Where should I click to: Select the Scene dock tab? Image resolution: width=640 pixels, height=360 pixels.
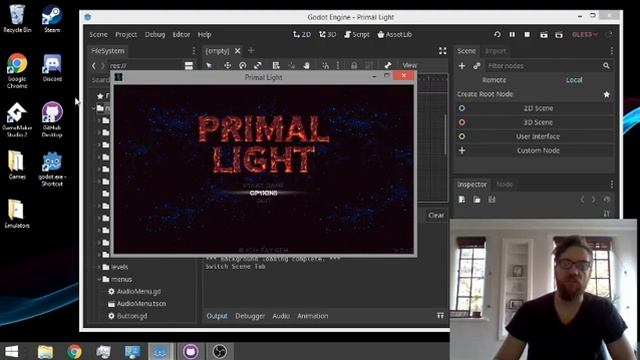466,51
